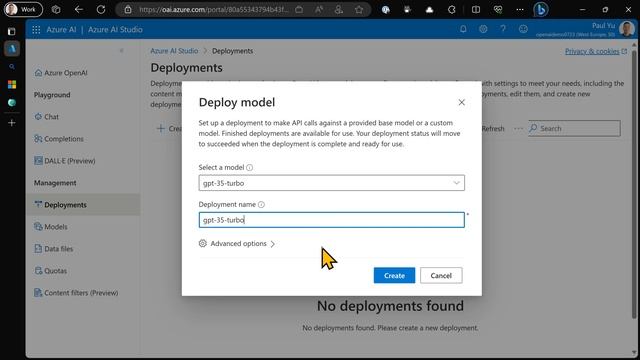Add a new tab with plus icon
Screen dimensions: 640x360
coord(11,122)
